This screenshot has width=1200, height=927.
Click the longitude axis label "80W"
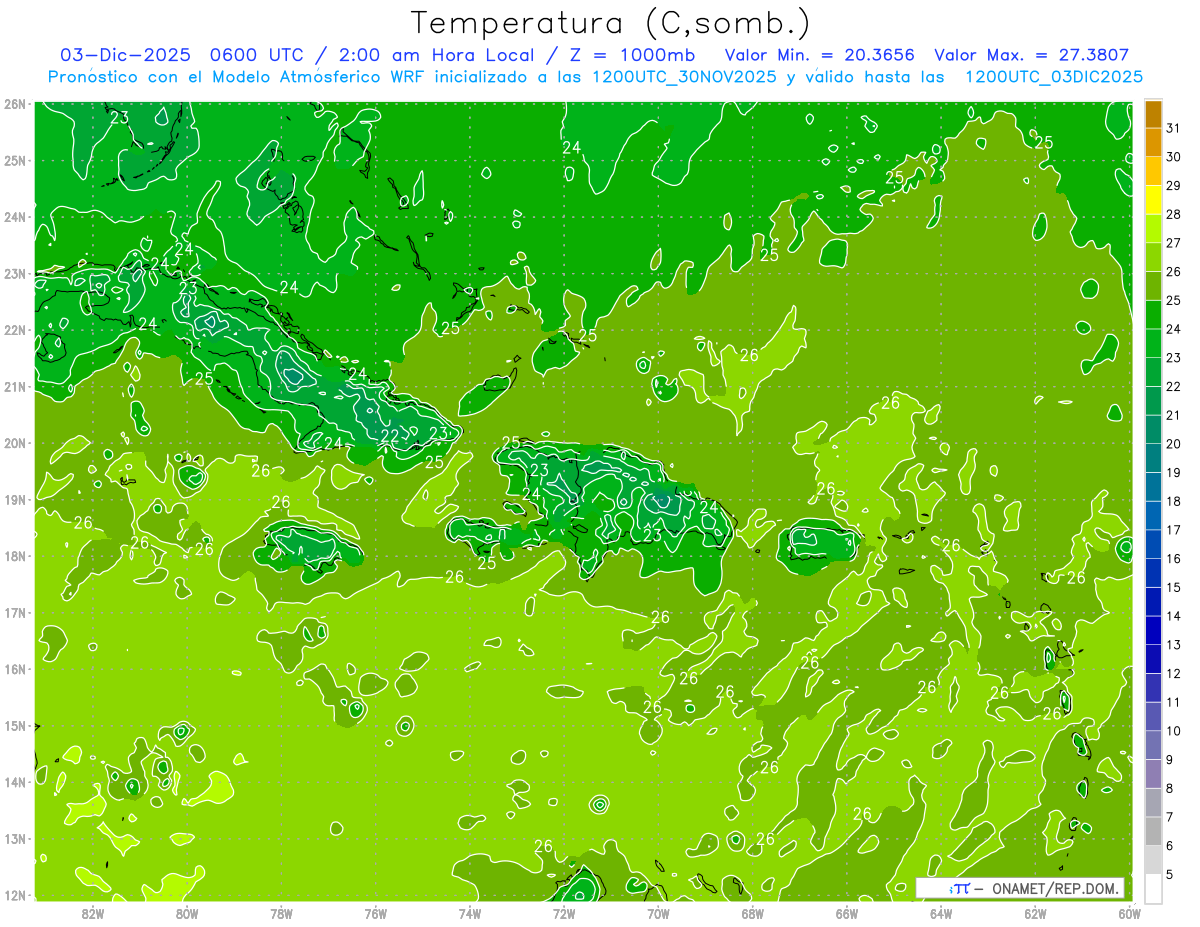[187, 913]
